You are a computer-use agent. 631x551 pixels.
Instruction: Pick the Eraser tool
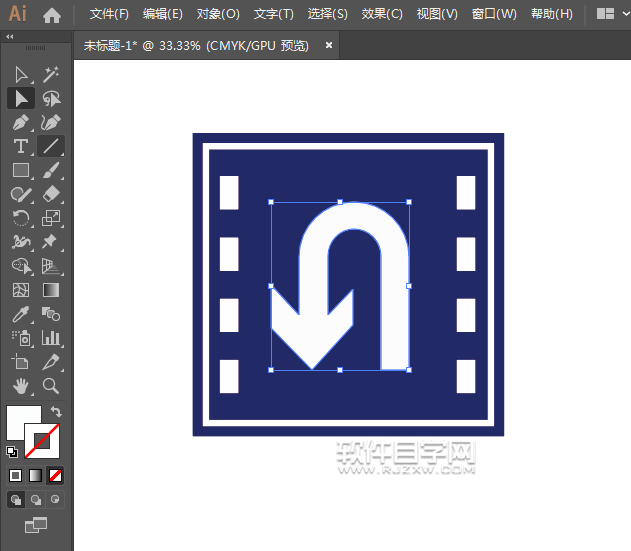51,194
